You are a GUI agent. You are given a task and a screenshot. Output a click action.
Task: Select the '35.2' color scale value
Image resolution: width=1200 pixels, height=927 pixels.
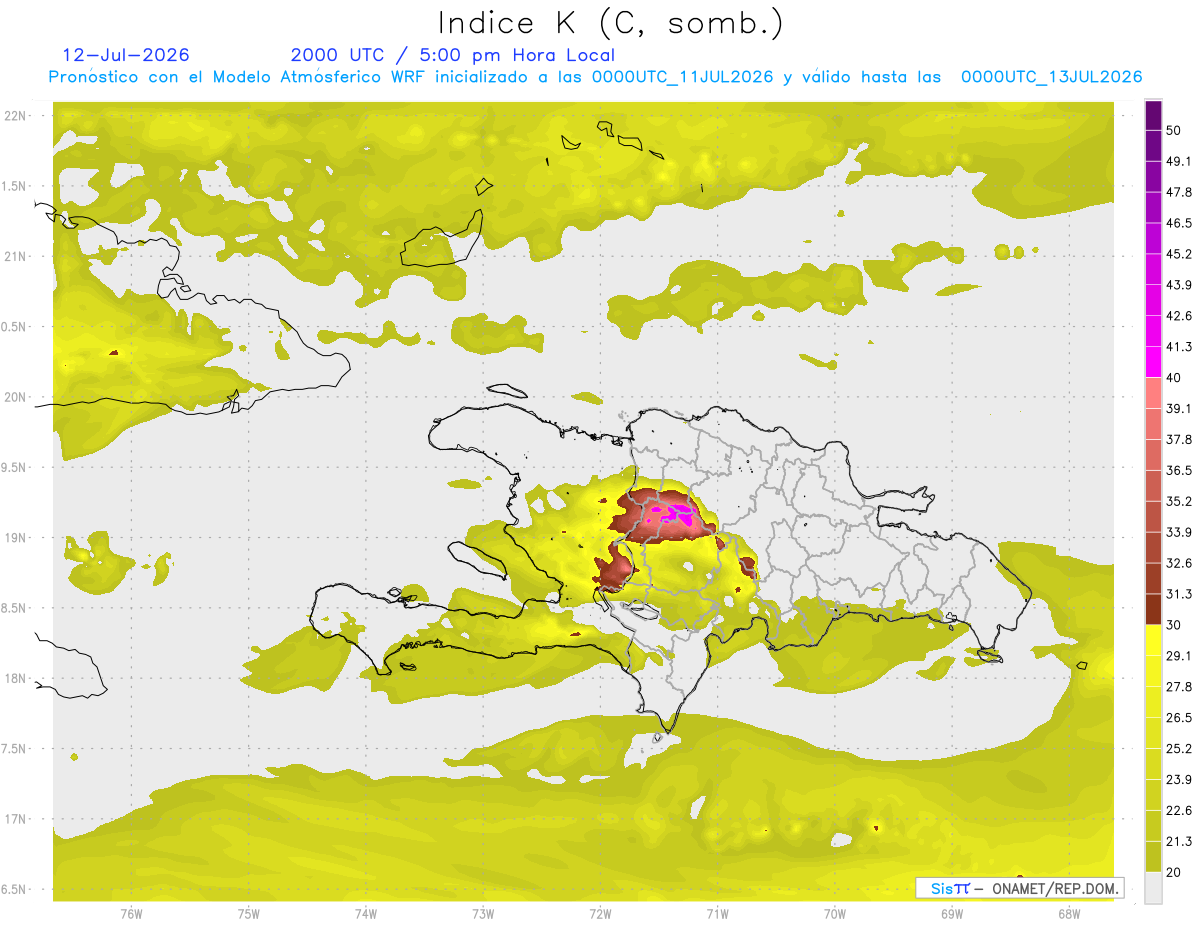click(x=1179, y=501)
